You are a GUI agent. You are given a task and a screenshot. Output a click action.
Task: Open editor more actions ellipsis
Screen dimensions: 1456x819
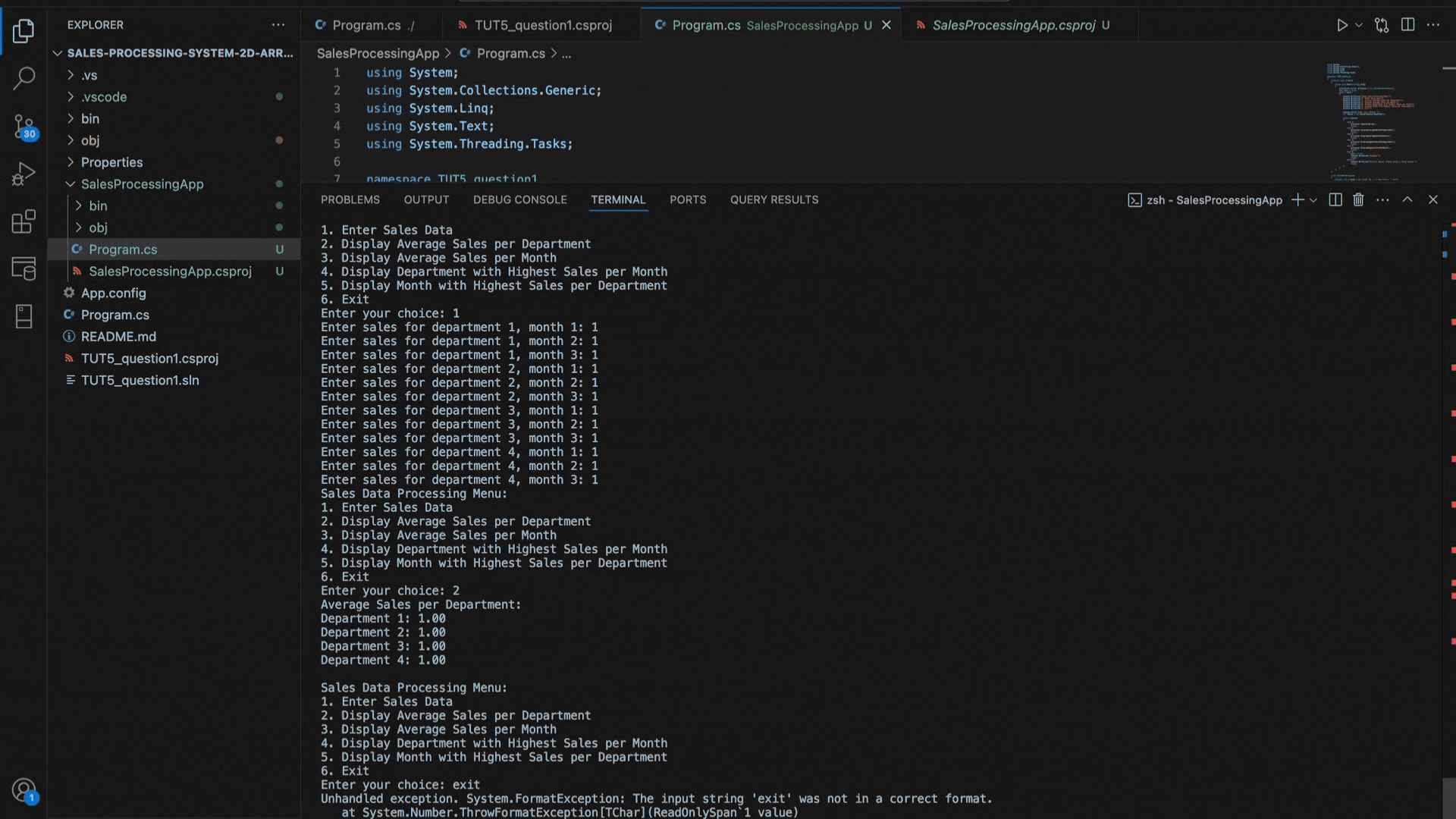tap(1432, 25)
